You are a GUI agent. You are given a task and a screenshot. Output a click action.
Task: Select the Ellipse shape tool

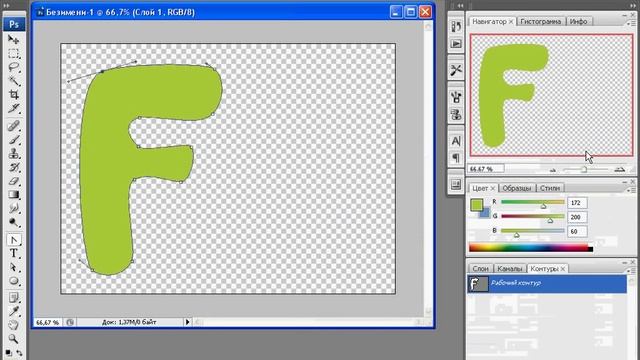tap(13, 281)
